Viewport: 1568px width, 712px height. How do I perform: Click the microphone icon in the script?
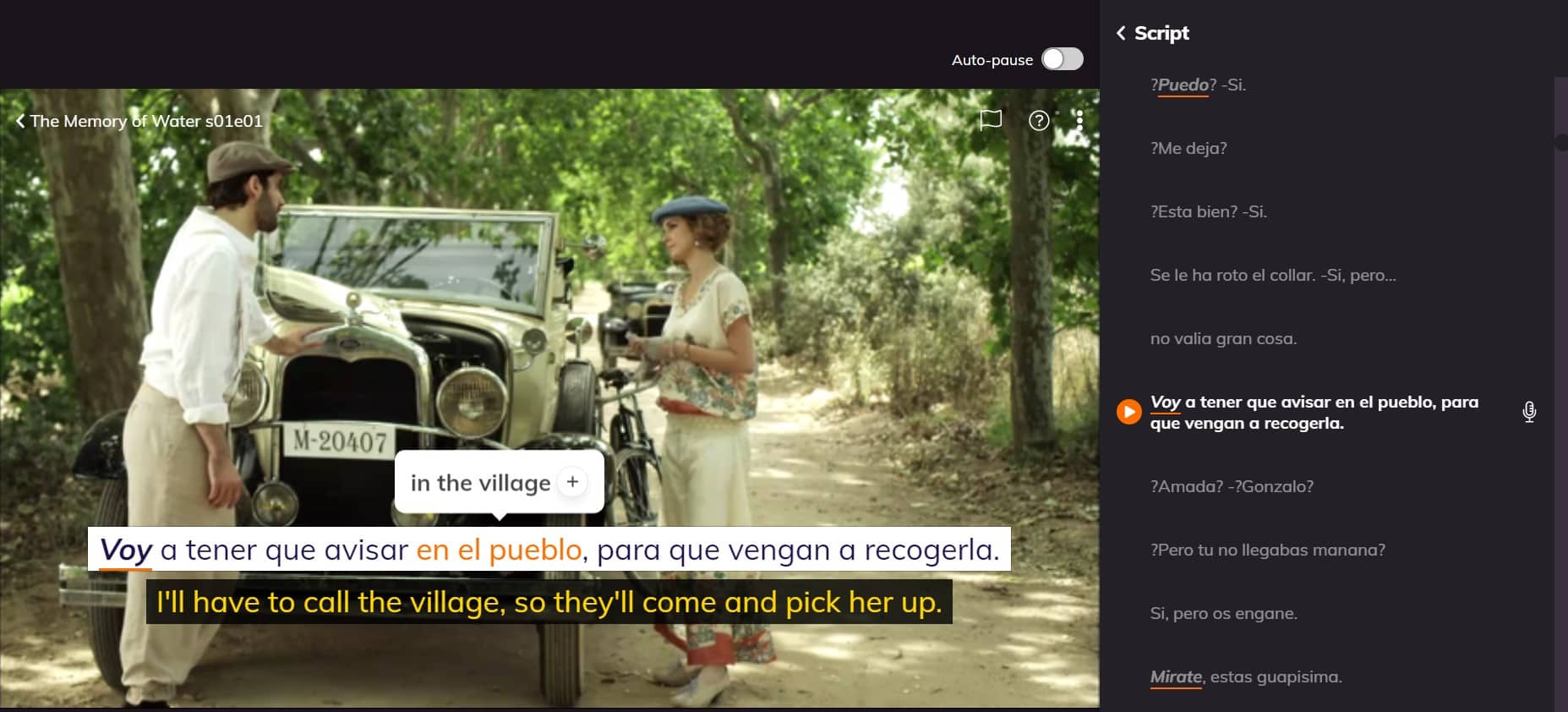(1528, 412)
